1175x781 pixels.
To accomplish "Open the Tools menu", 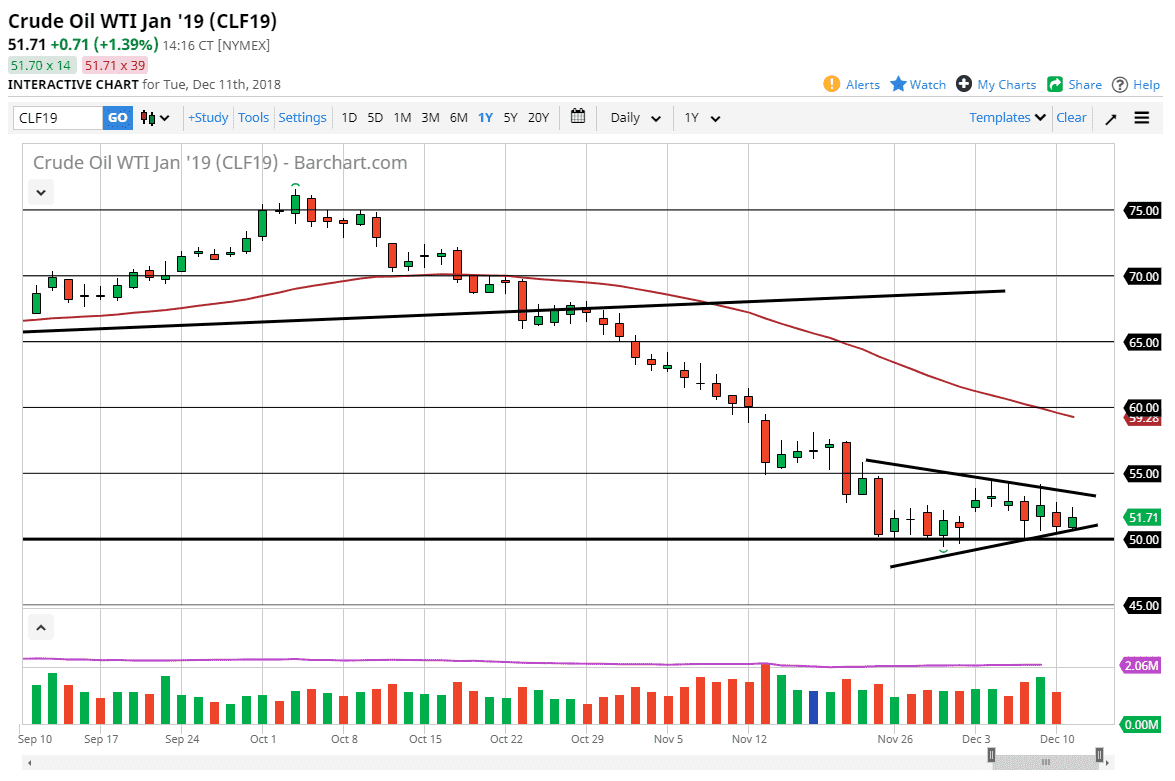I will 253,118.
